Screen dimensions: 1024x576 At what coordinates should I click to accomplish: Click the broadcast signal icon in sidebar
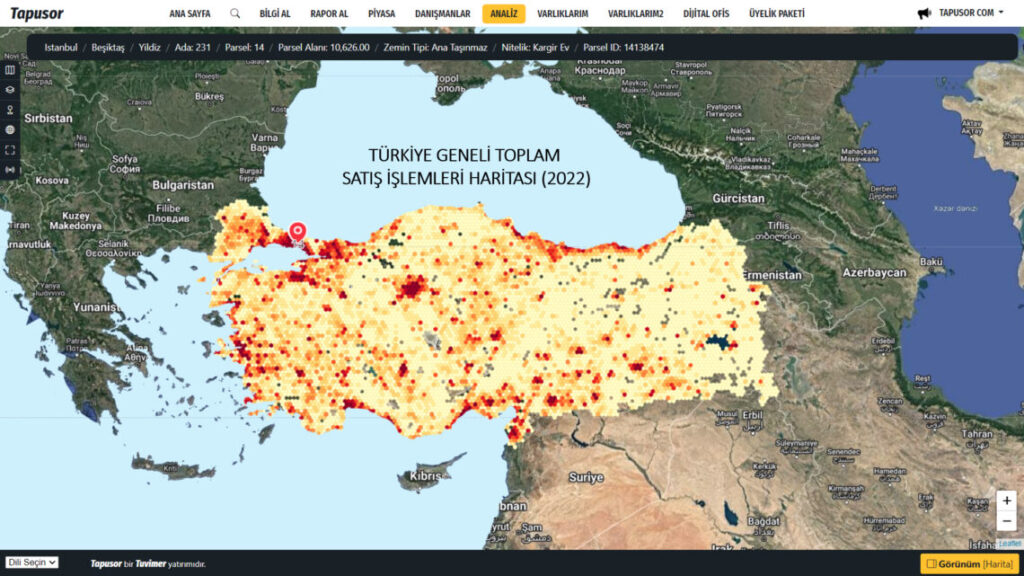point(10,170)
